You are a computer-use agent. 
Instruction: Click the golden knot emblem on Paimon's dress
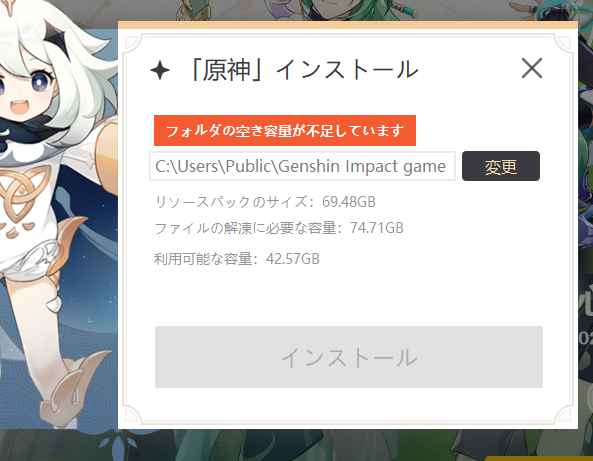click(x=23, y=193)
